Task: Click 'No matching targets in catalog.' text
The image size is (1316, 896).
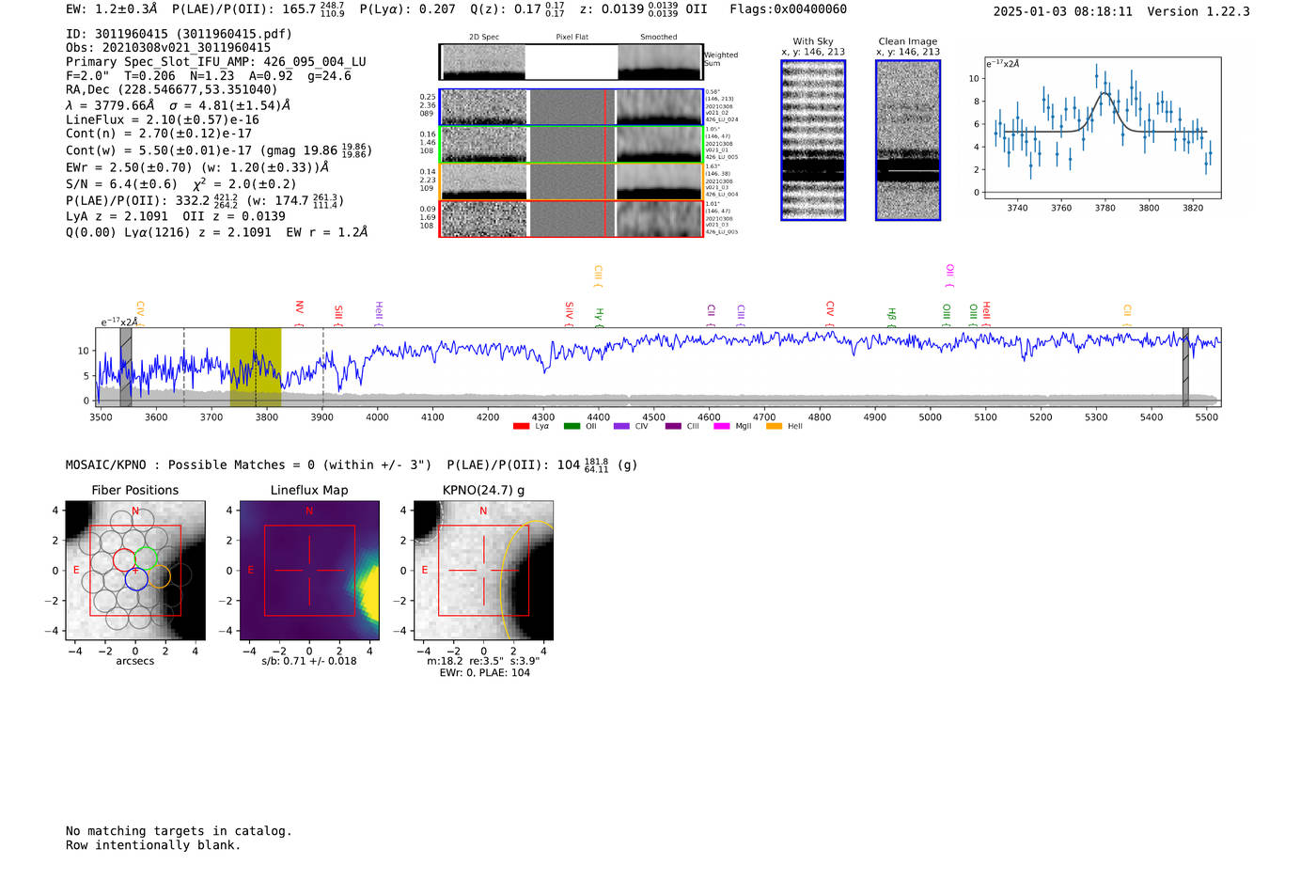Action: (179, 831)
